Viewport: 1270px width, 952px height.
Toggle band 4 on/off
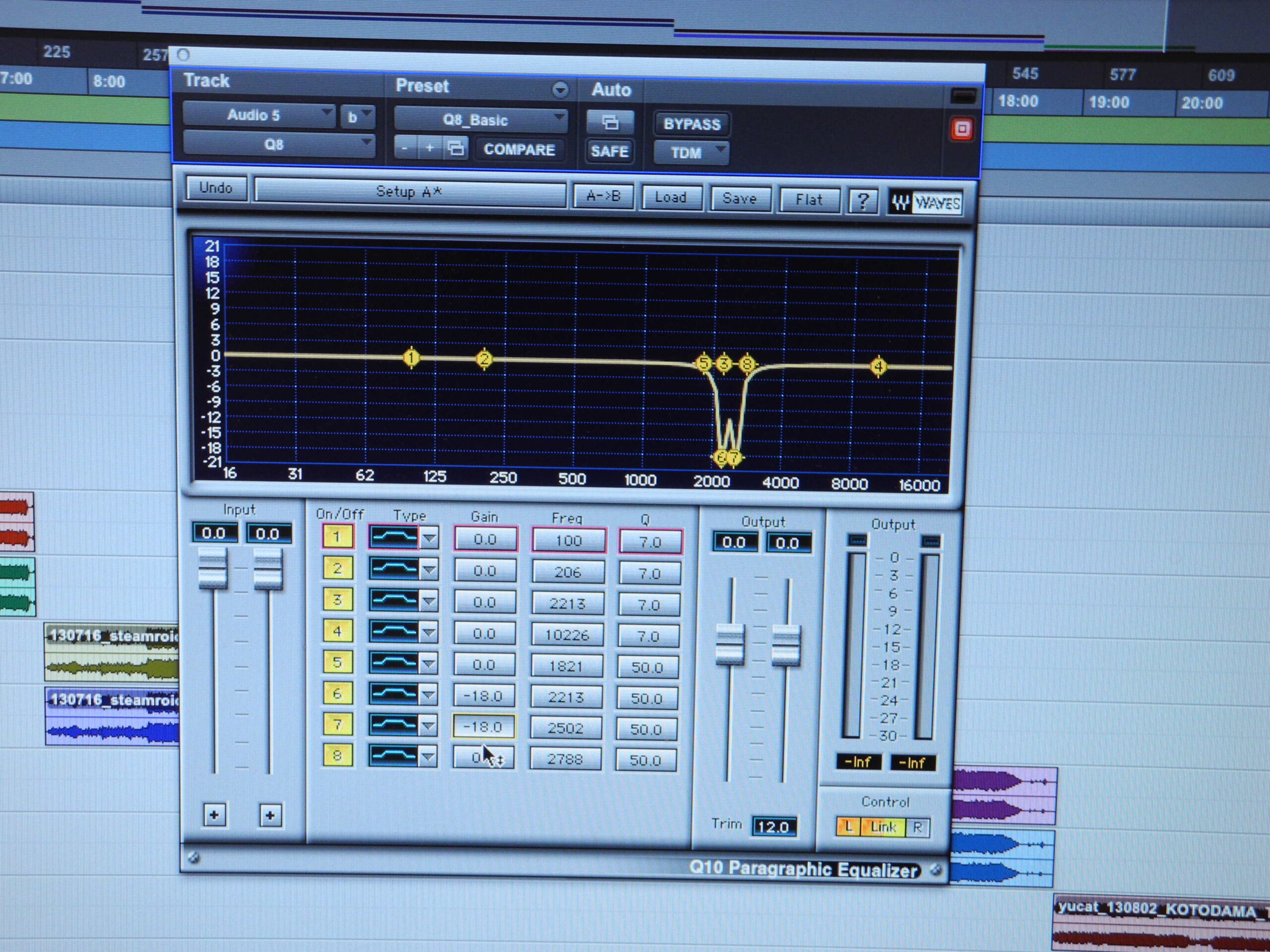[x=337, y=632]
